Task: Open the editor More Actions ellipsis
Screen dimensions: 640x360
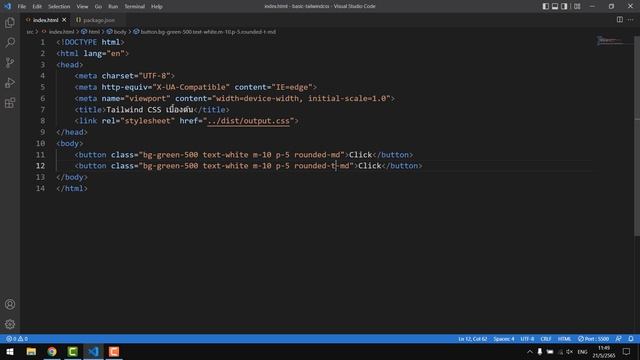Action: tap(631, 20)
